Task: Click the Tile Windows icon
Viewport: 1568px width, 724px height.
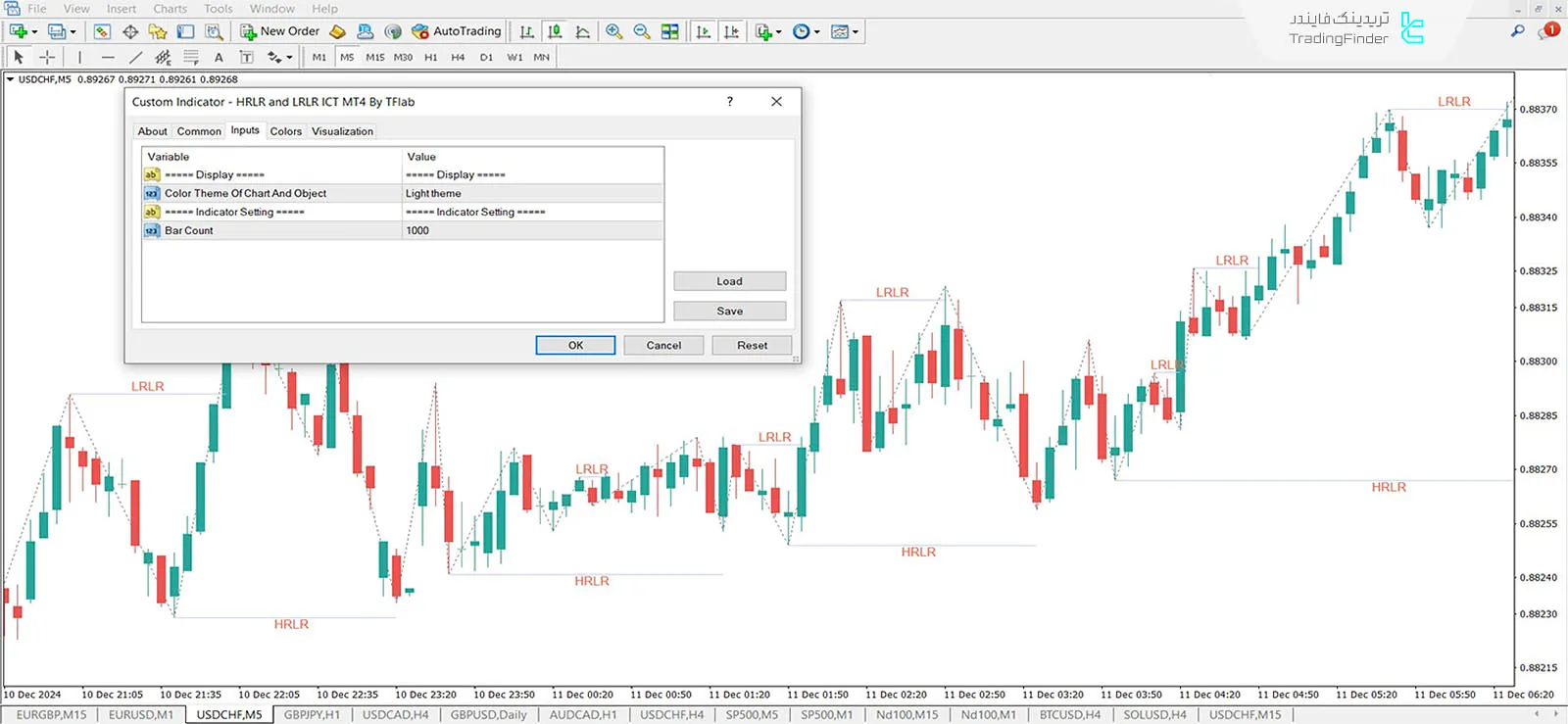Action: point(670,31)
